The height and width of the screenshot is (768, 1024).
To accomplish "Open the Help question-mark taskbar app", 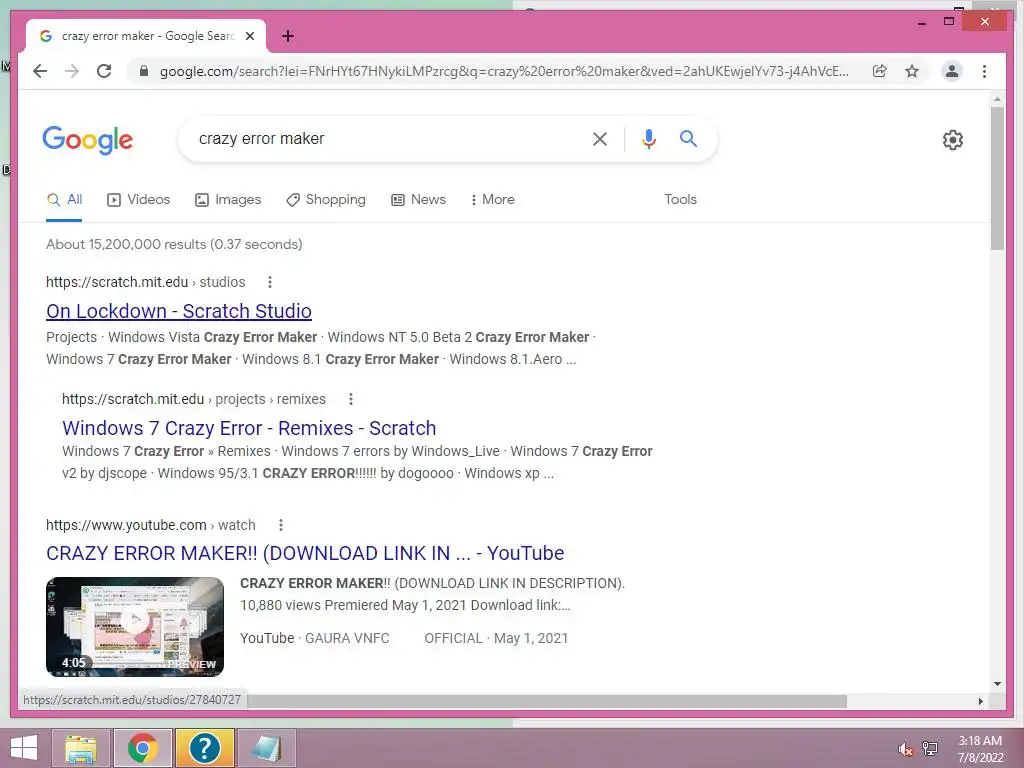I will pyautogui.click(x=204, y=748).
